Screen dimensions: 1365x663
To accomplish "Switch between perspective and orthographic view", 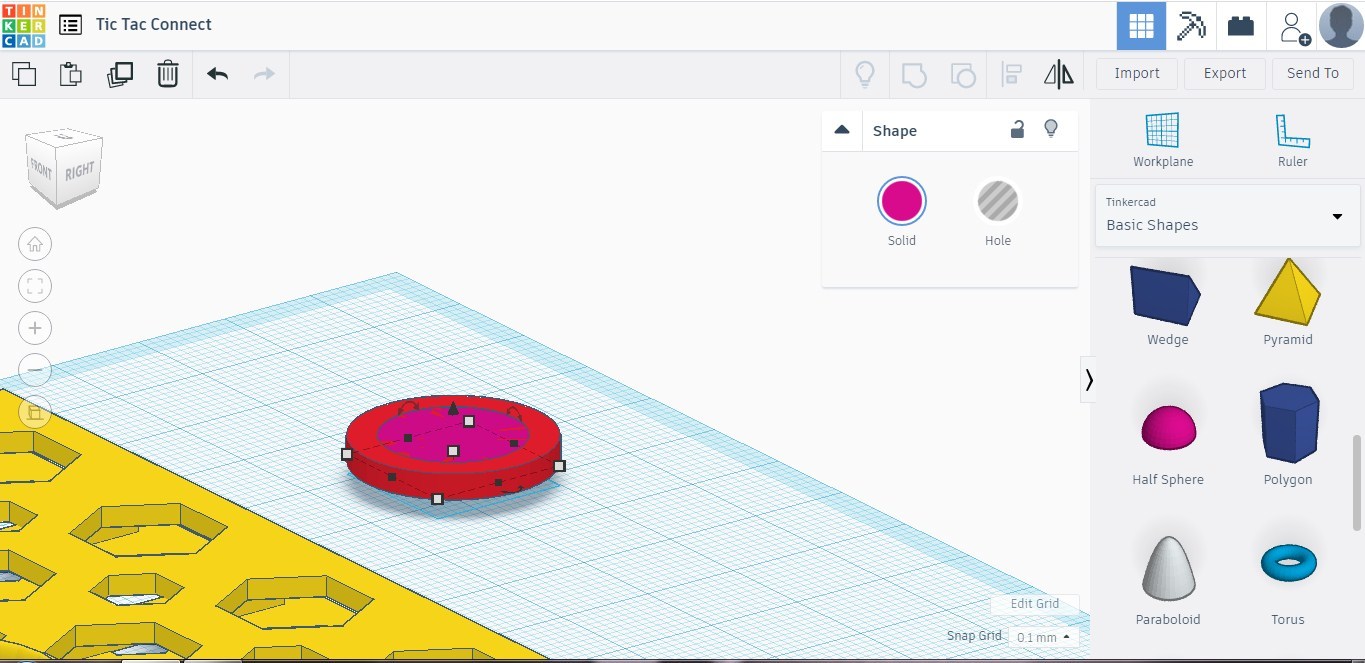I will [x=35, y=411].
